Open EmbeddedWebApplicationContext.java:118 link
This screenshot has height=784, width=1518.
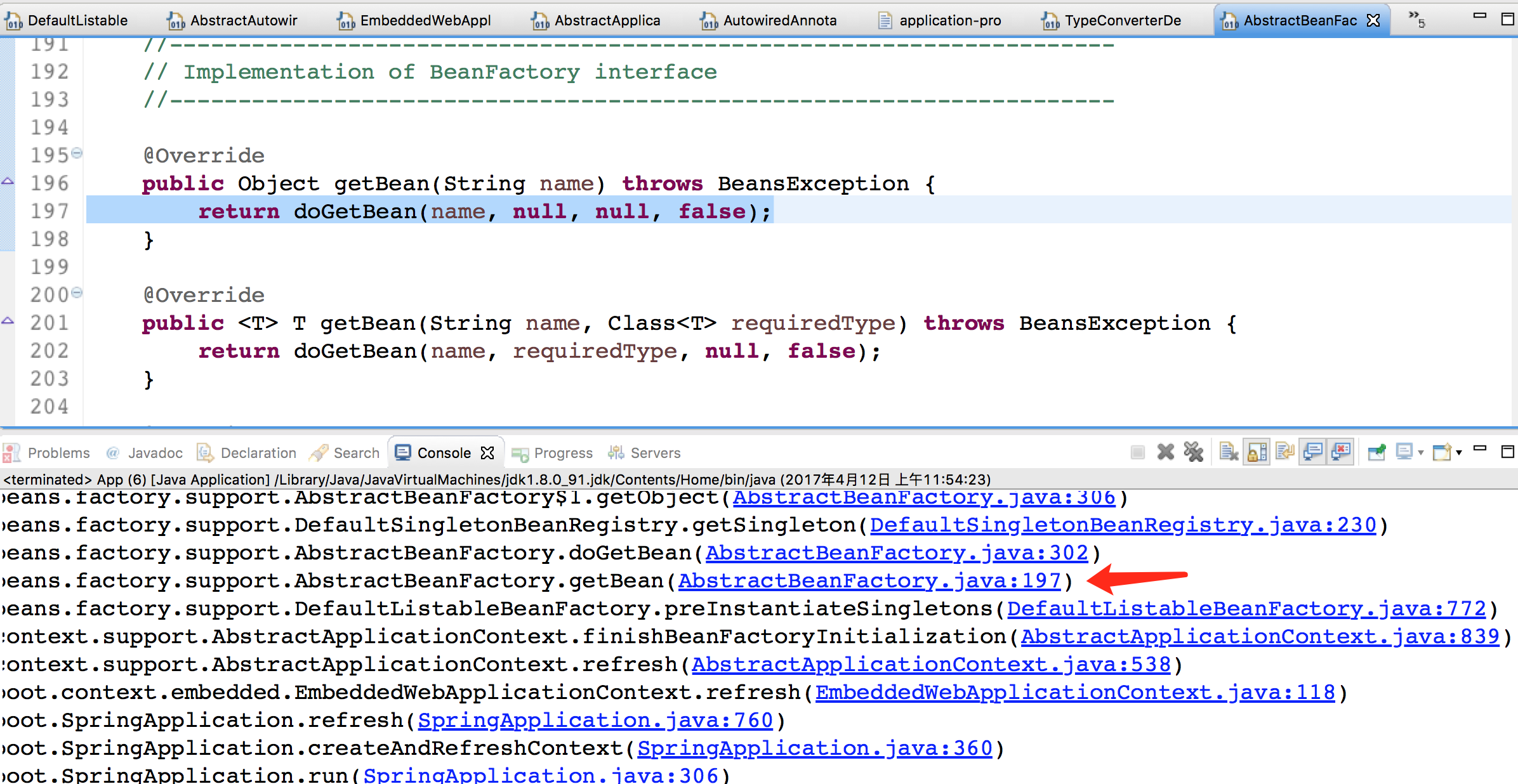point(1075,693)
